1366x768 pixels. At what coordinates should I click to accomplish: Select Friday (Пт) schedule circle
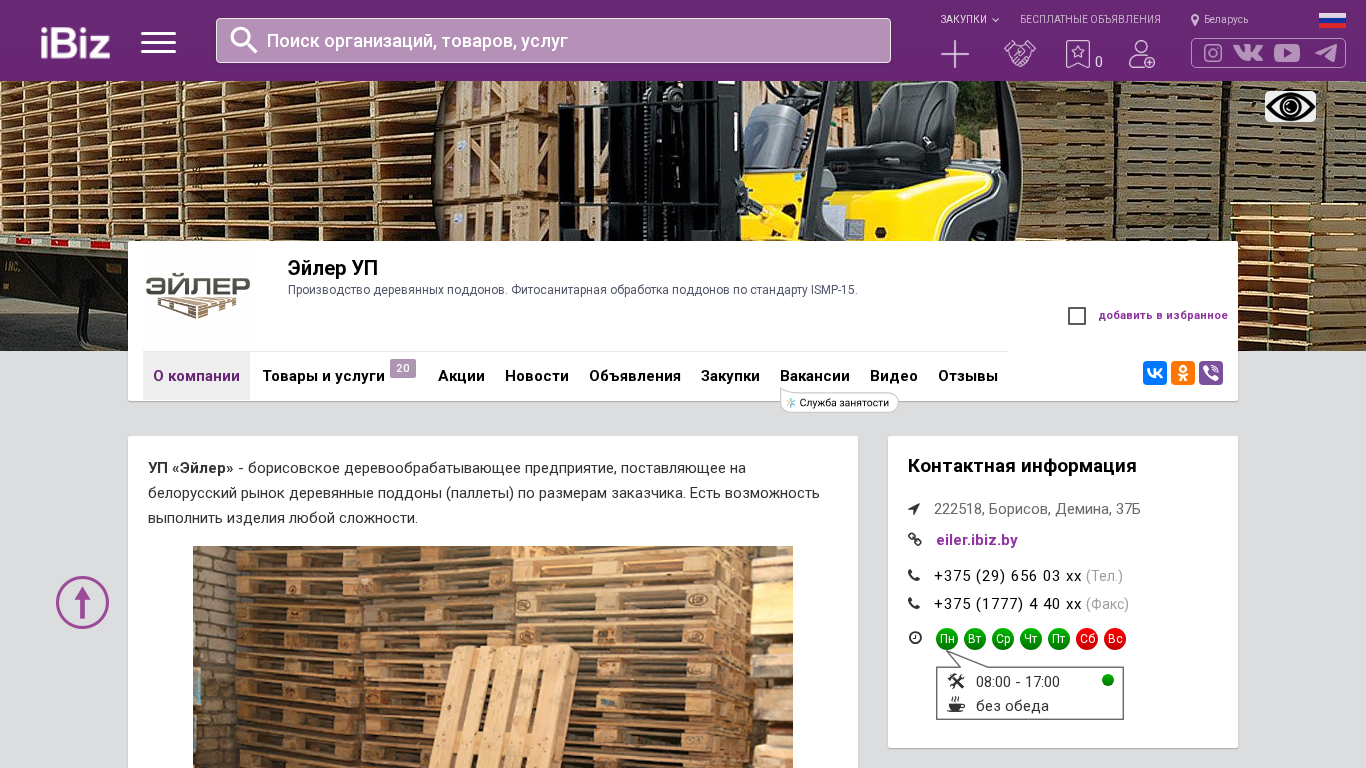[x=1059, y=639]
